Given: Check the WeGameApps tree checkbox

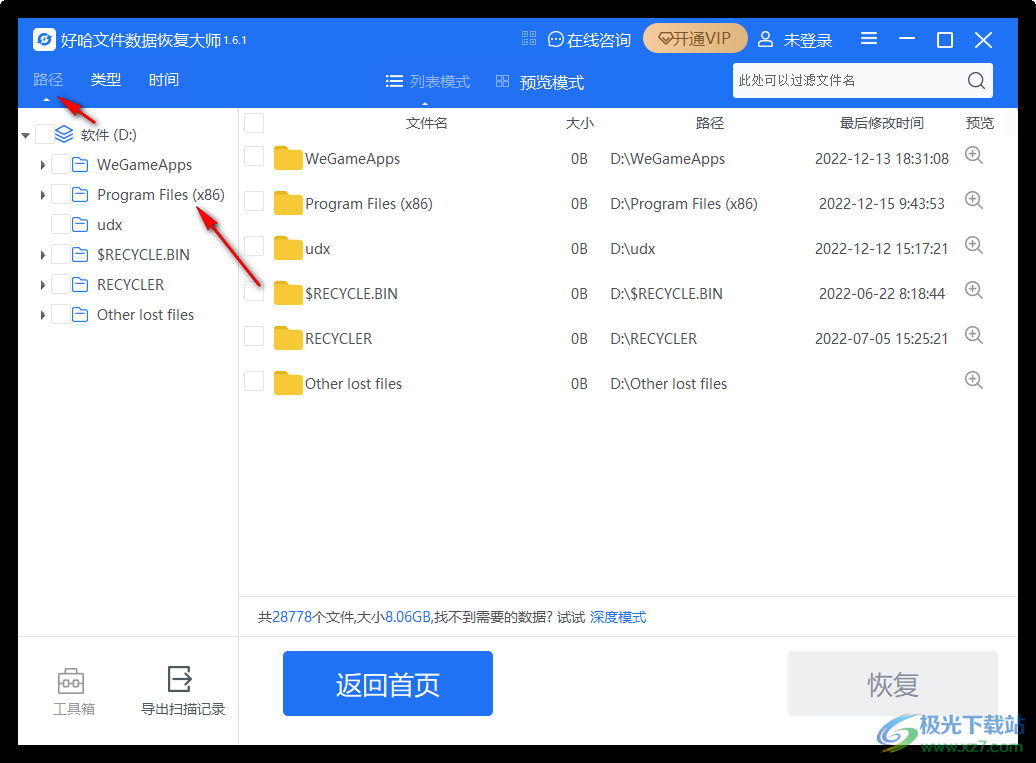Looking at the screenshot, I should (x=61, y=164).
